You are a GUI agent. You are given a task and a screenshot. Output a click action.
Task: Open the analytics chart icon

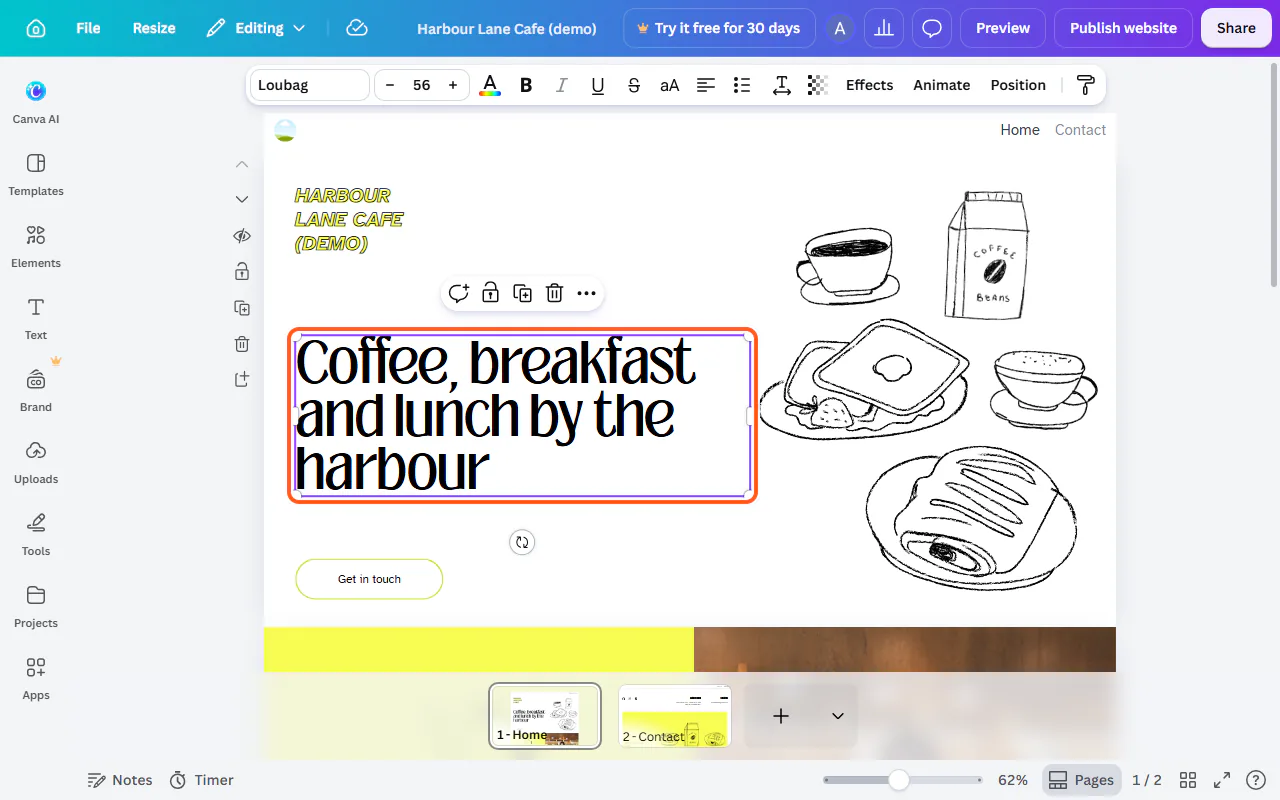coord(884,28)
